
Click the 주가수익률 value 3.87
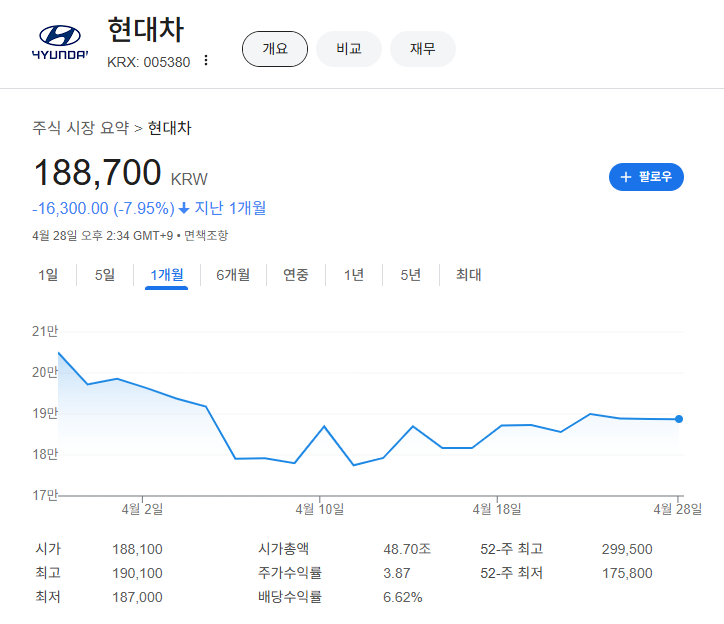tap(397, 573)
